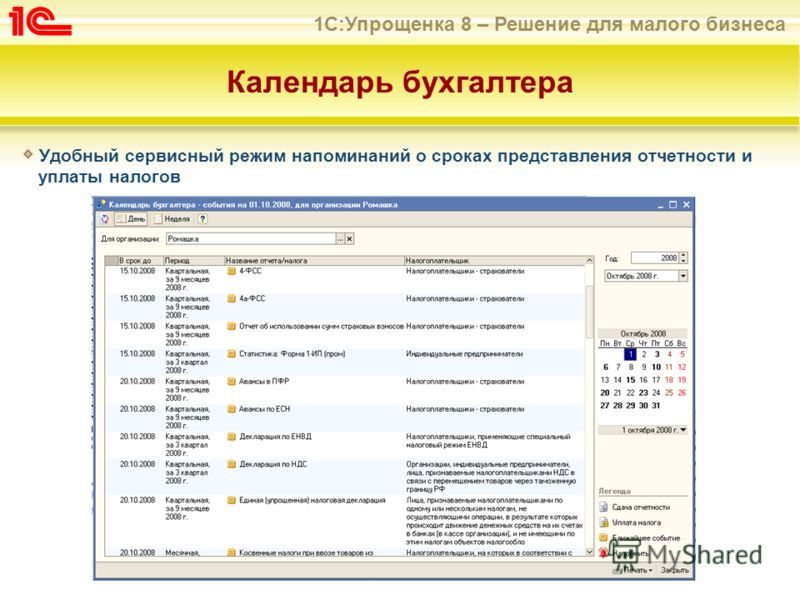This screenshot has width=800, height=600.
Task: Click the Индивидуальные предприниматели cell
Action: pos(464,354)
